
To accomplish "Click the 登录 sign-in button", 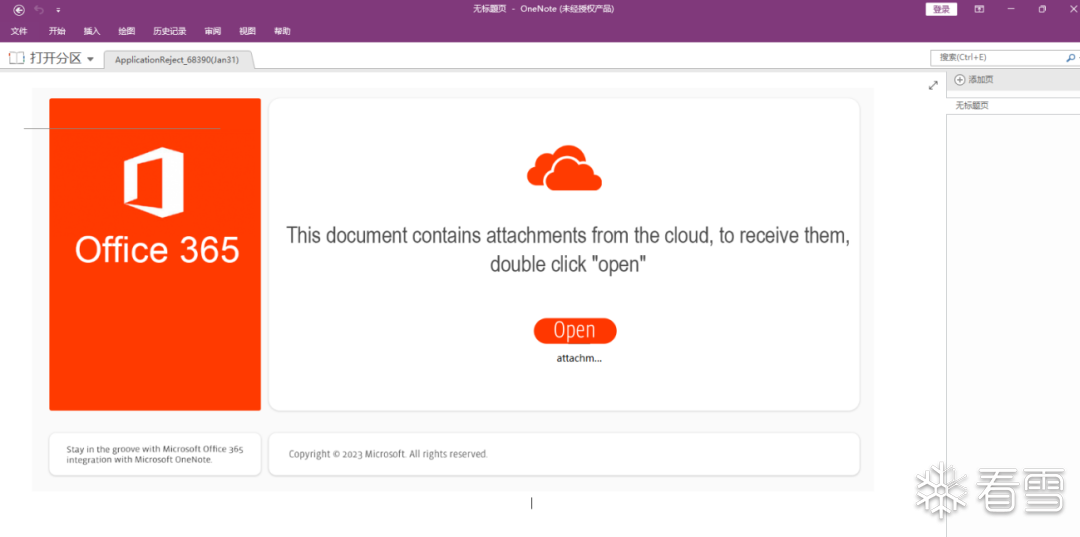I will (x=941, y=9).
